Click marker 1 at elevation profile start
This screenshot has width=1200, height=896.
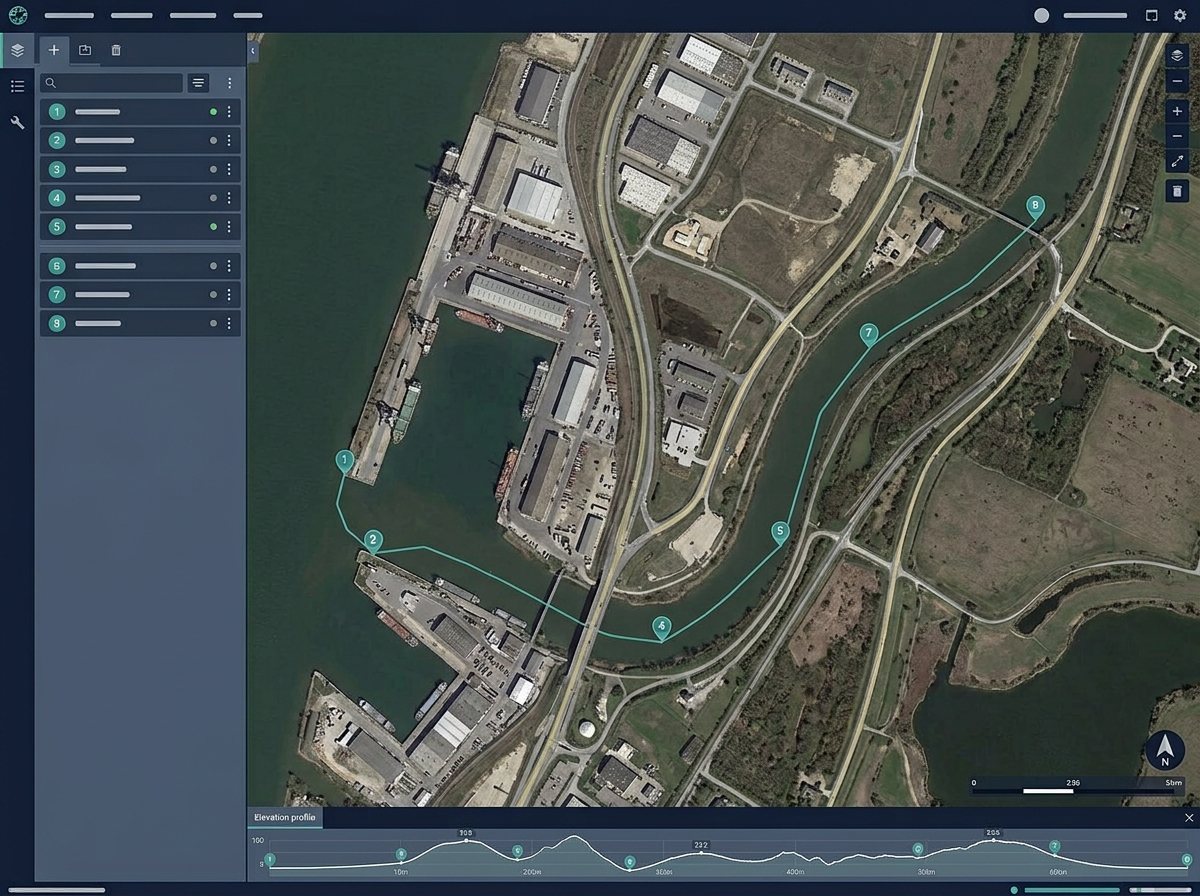pyautogui.click(x=270, y=859)
